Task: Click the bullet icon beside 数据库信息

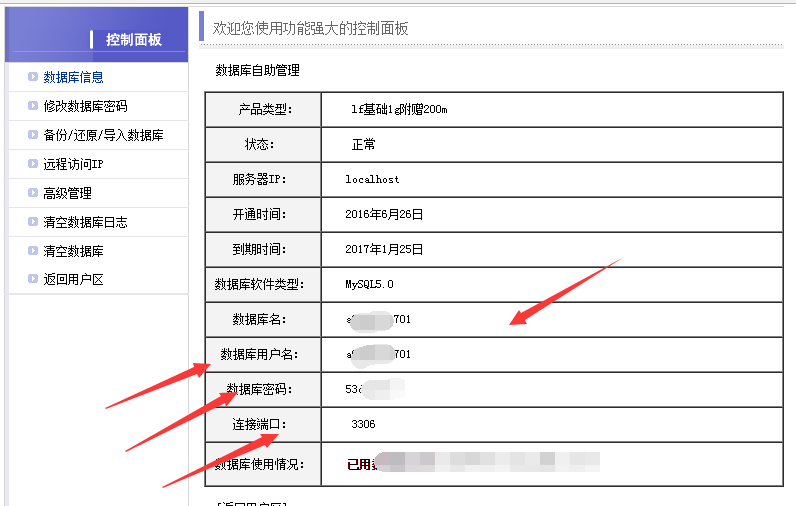Action: pos(33,77)
